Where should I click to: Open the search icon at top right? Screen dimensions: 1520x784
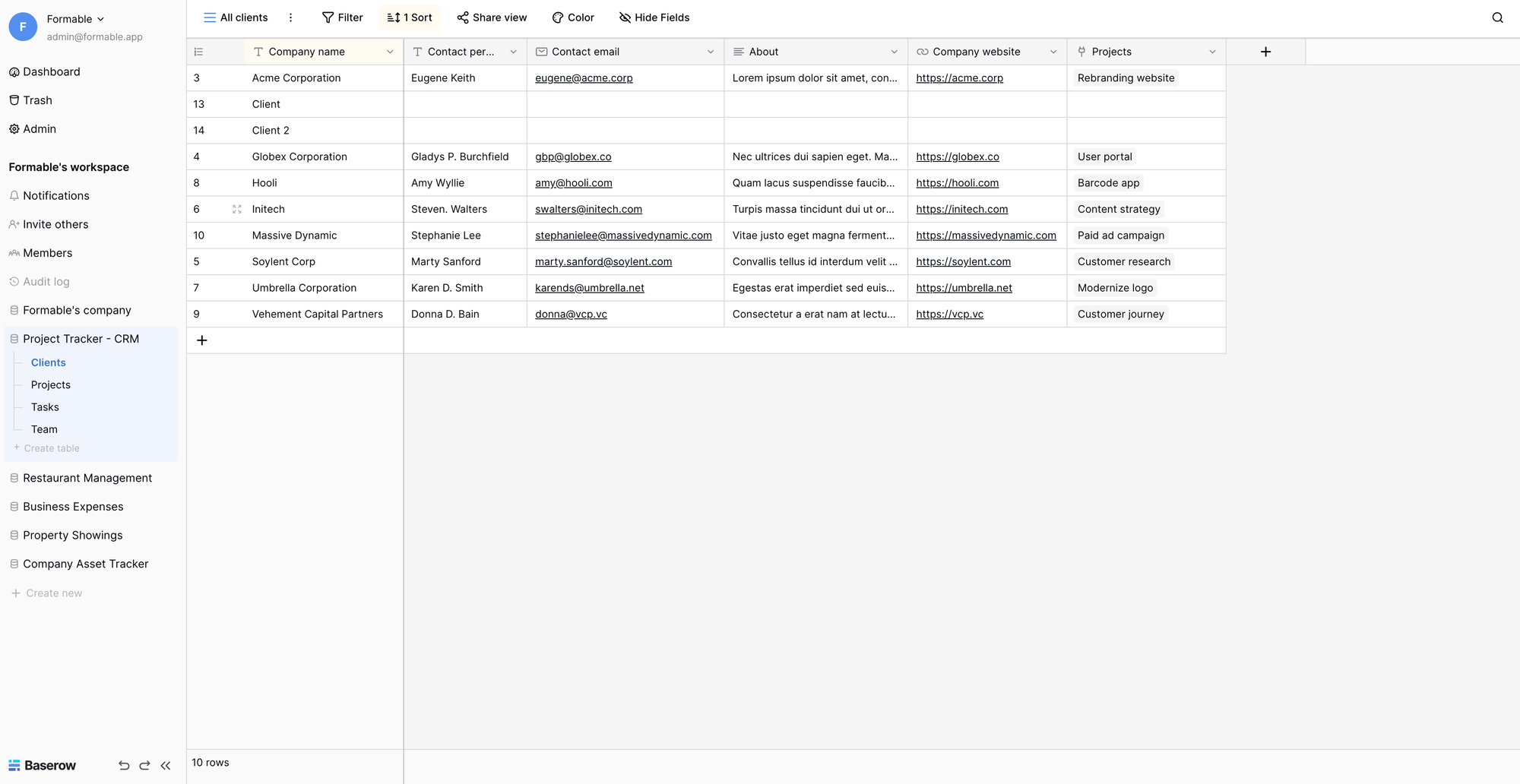tap(1498, 17)
